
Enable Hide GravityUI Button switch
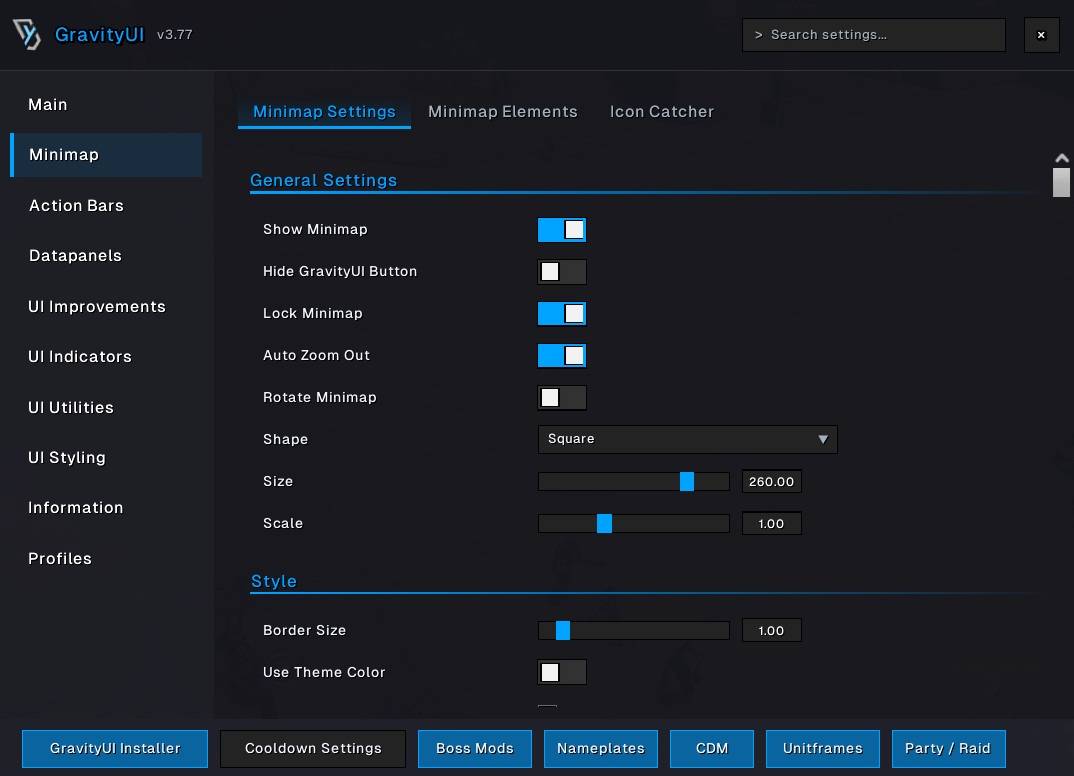point(562,272)
